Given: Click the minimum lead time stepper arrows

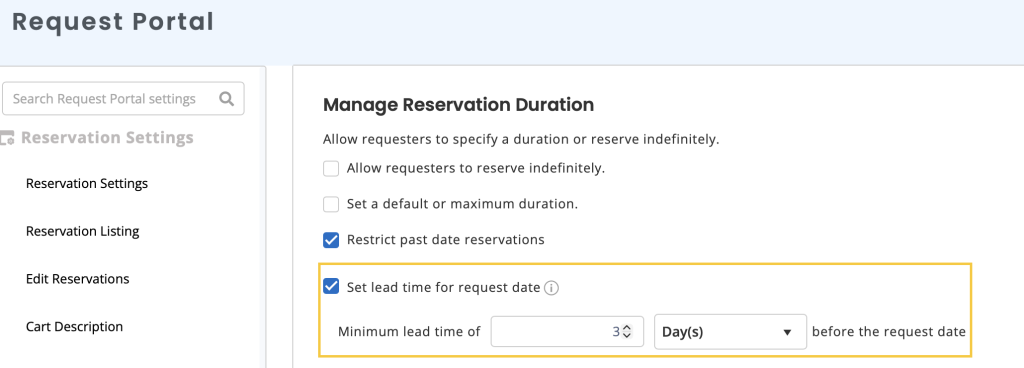Looking at the screenshot, I should coord(627,332).
